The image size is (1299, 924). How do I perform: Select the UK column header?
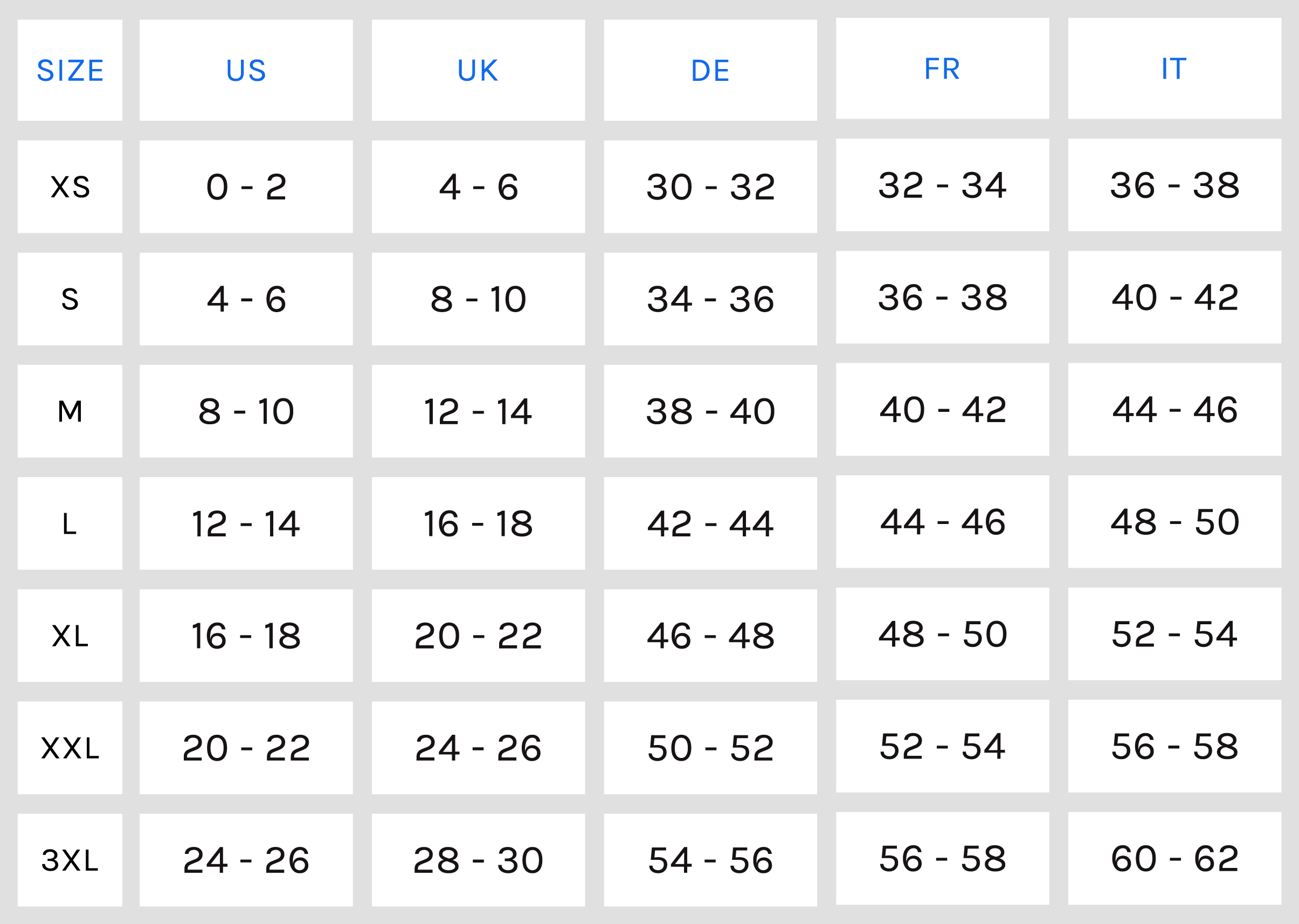[x=478, y=71]
